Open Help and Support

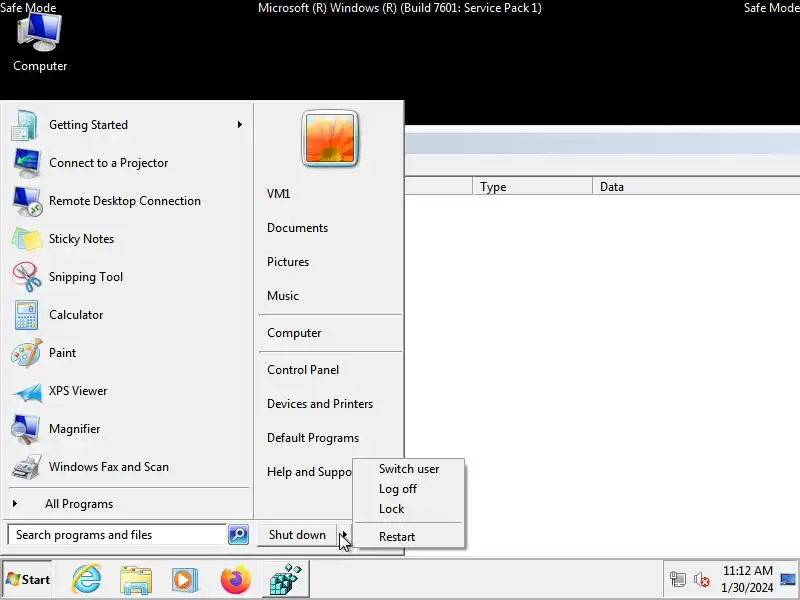[309, 472]
